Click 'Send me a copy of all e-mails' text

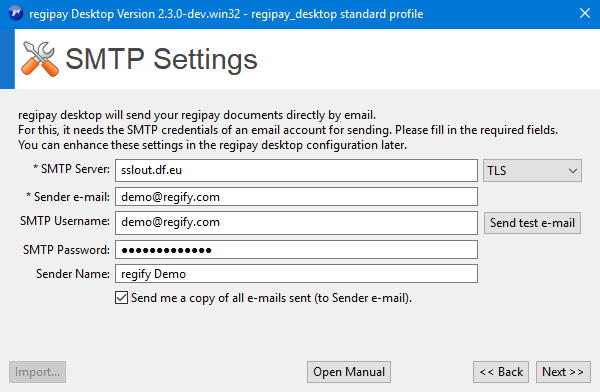tap(271, 298)
